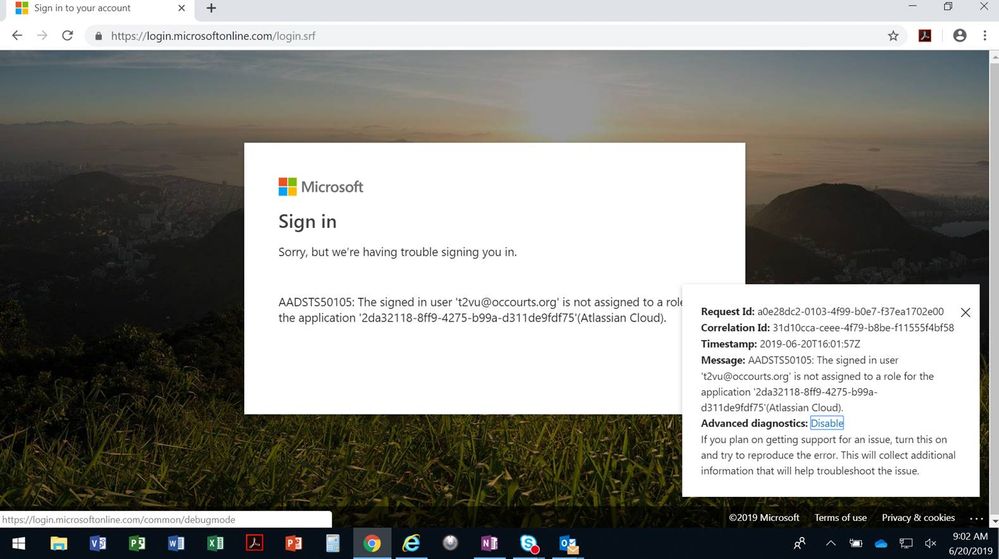The image size is (999, 559).
Task: Open the clock showing 9:02 AM
Action: coord(970,543)
